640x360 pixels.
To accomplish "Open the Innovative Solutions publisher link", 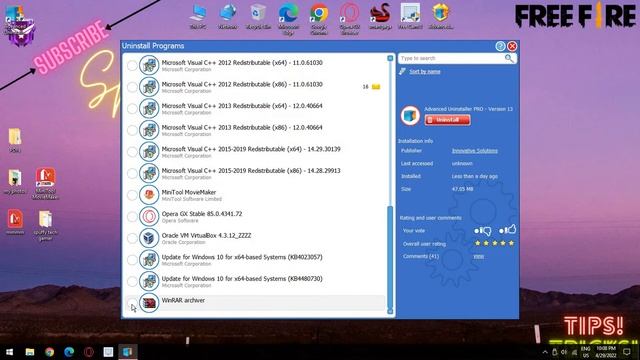I will (x=474, y=151).
